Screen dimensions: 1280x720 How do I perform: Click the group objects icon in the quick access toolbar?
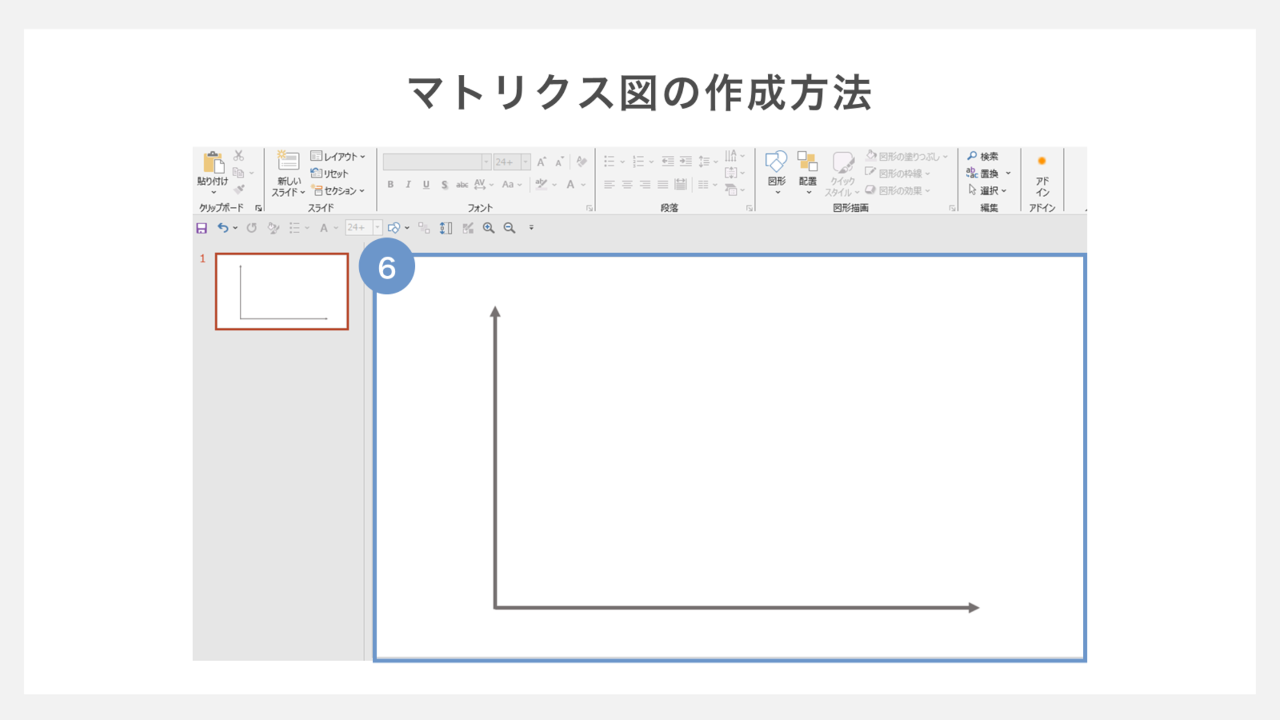[424, 228]
